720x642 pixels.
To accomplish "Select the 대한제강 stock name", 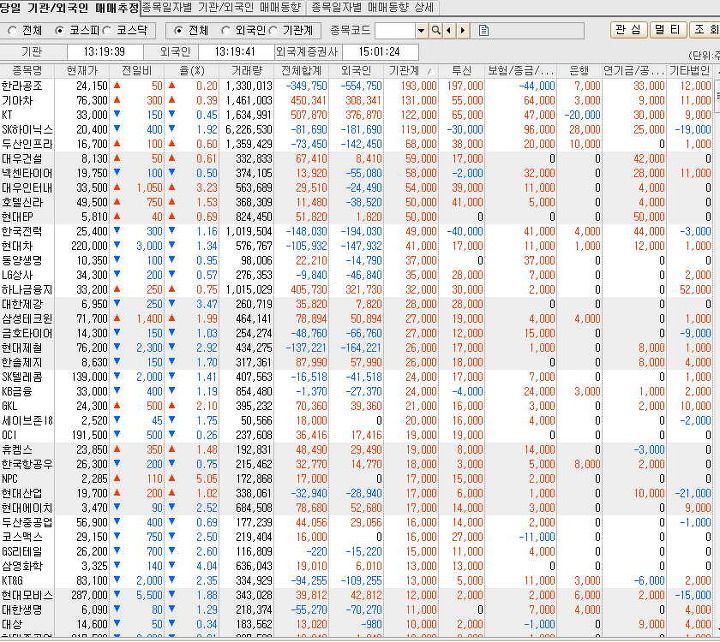I will coord(22,304).
